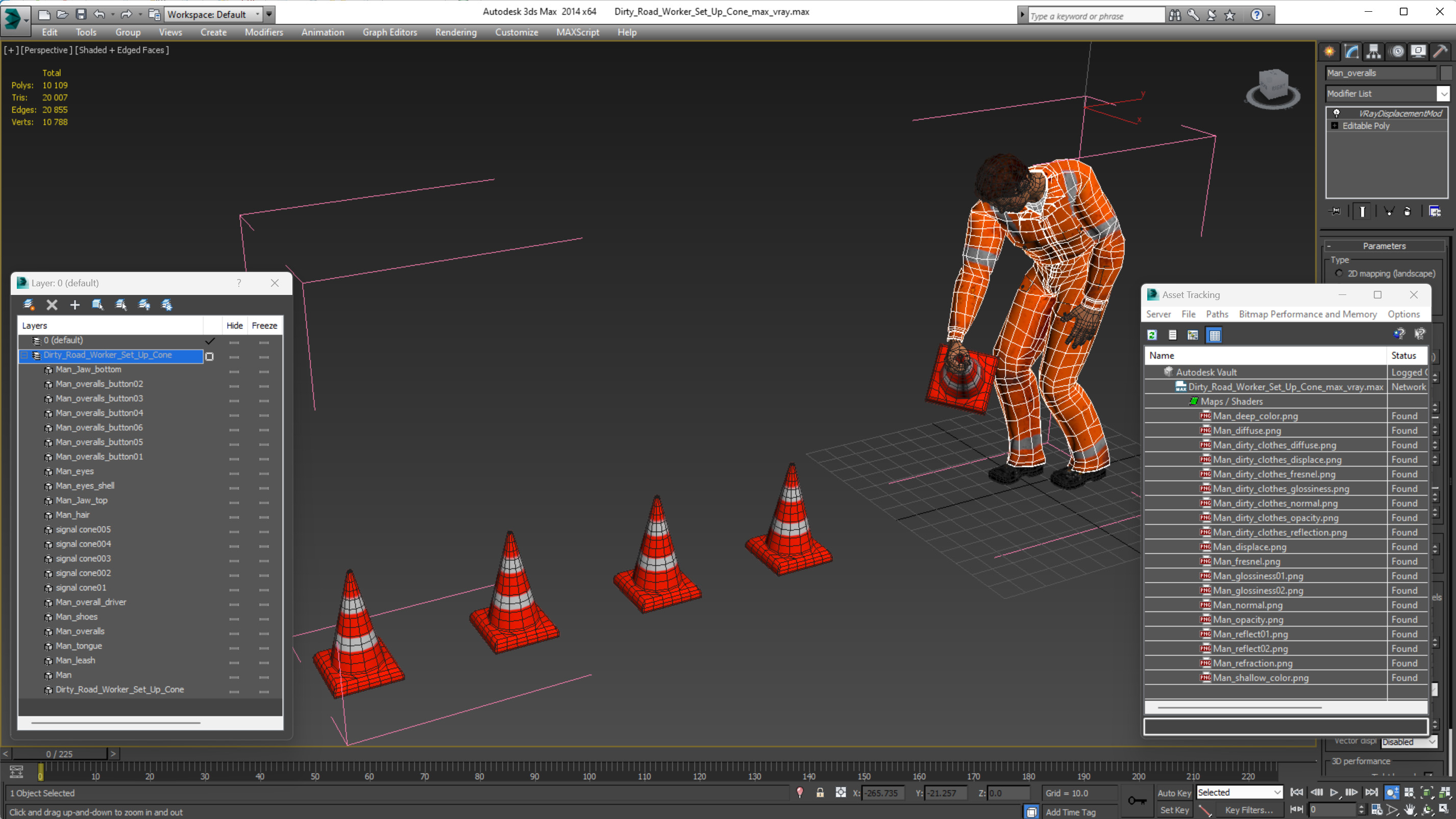Toggle Auto Key mode
The height and width of the screenshot is (819, 1456).
pyautogui.click(x=1174, y=793)
